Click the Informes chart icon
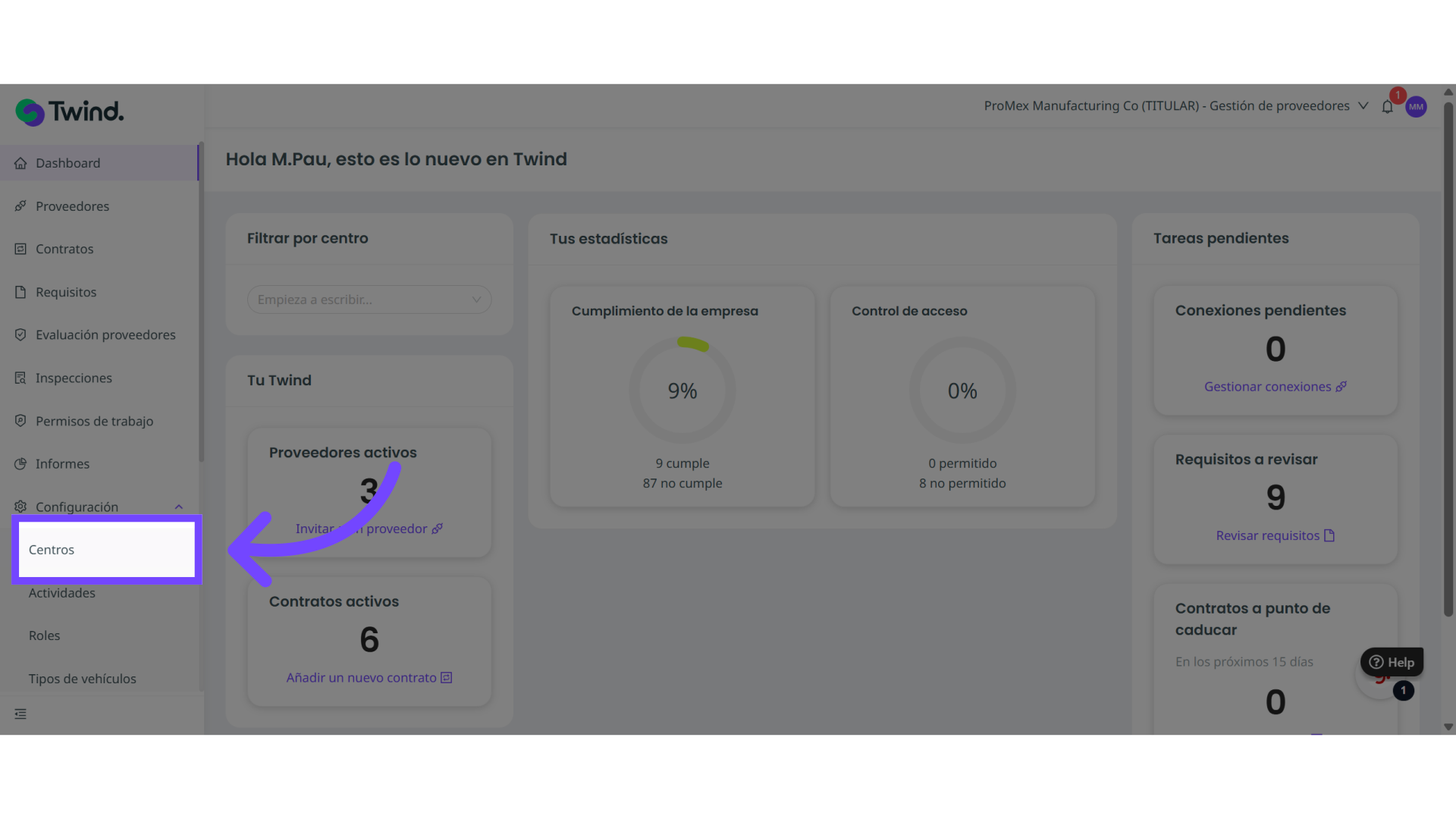Screen dimensions: 1456x819 (20, 463)
